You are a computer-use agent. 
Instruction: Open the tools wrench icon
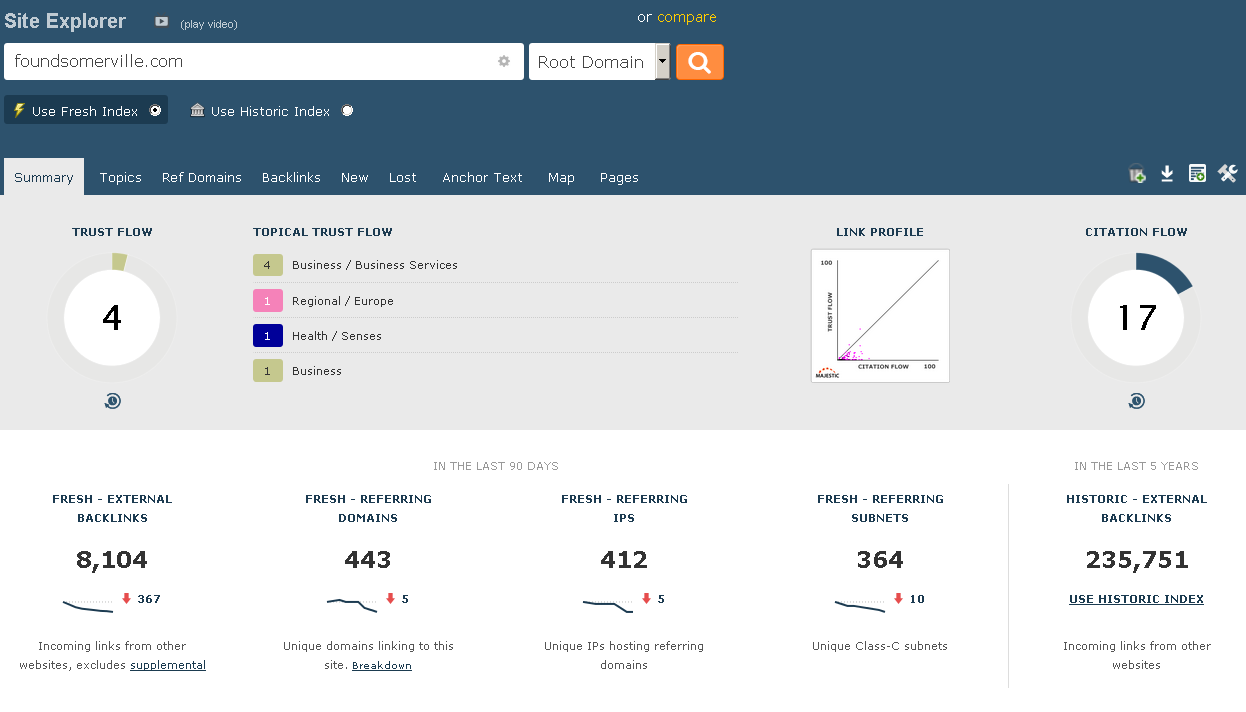tap(1227, 174)
